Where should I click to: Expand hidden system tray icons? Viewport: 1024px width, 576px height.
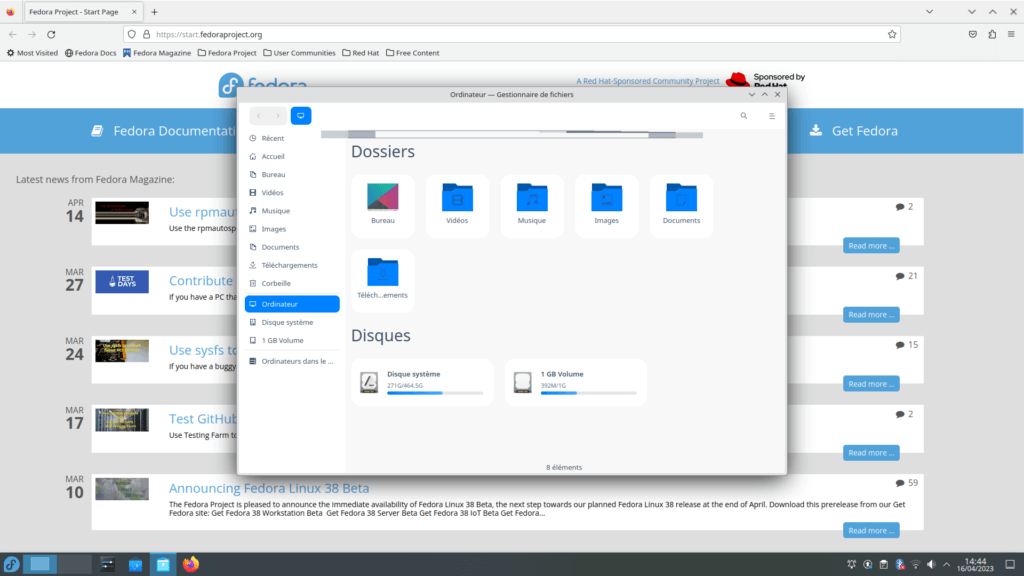947,564
